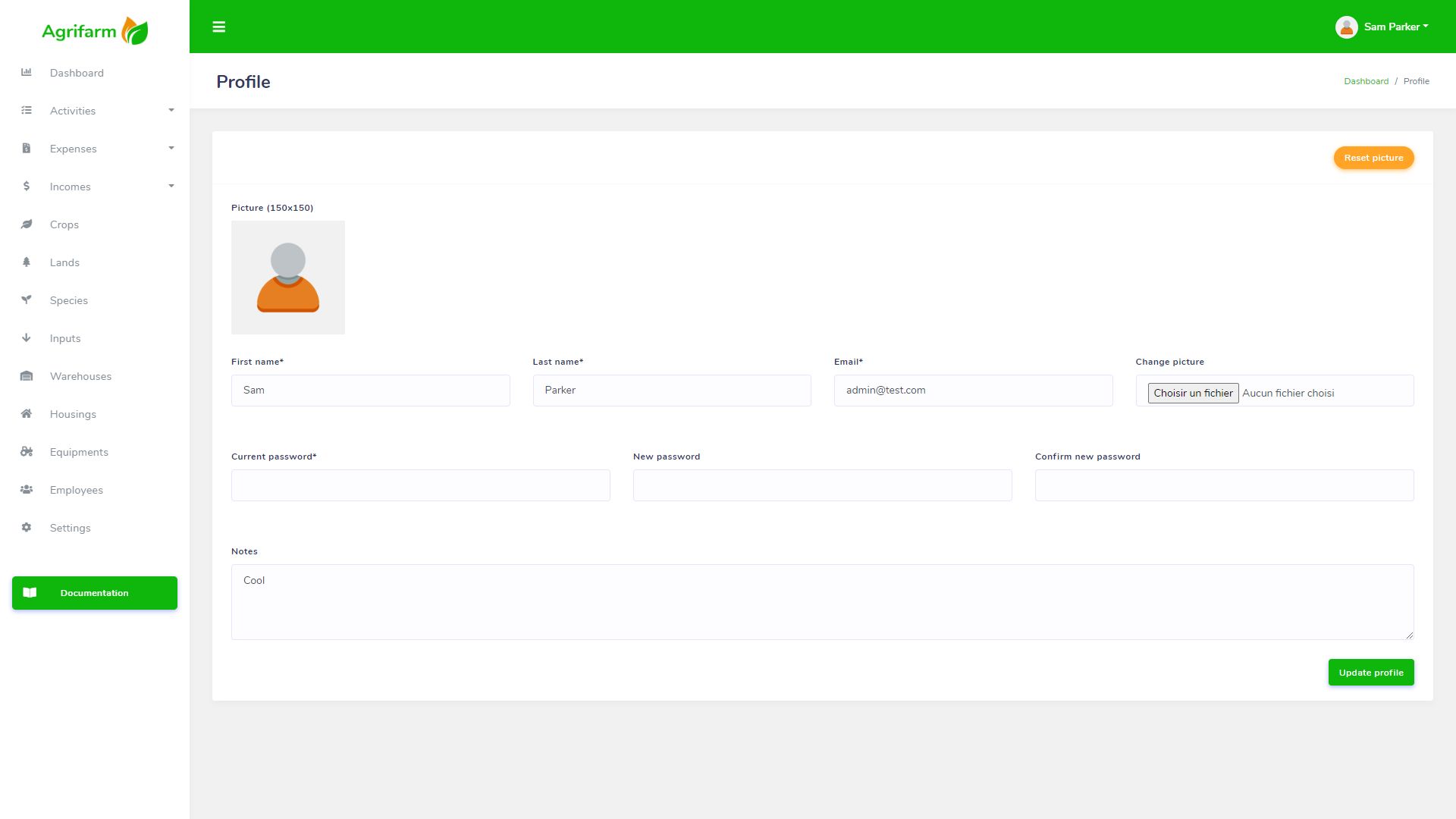The height and width of the screenshot is (819, 1456).
Task: Expand the Activities submenu arrow
Action: tap(171, 111)
